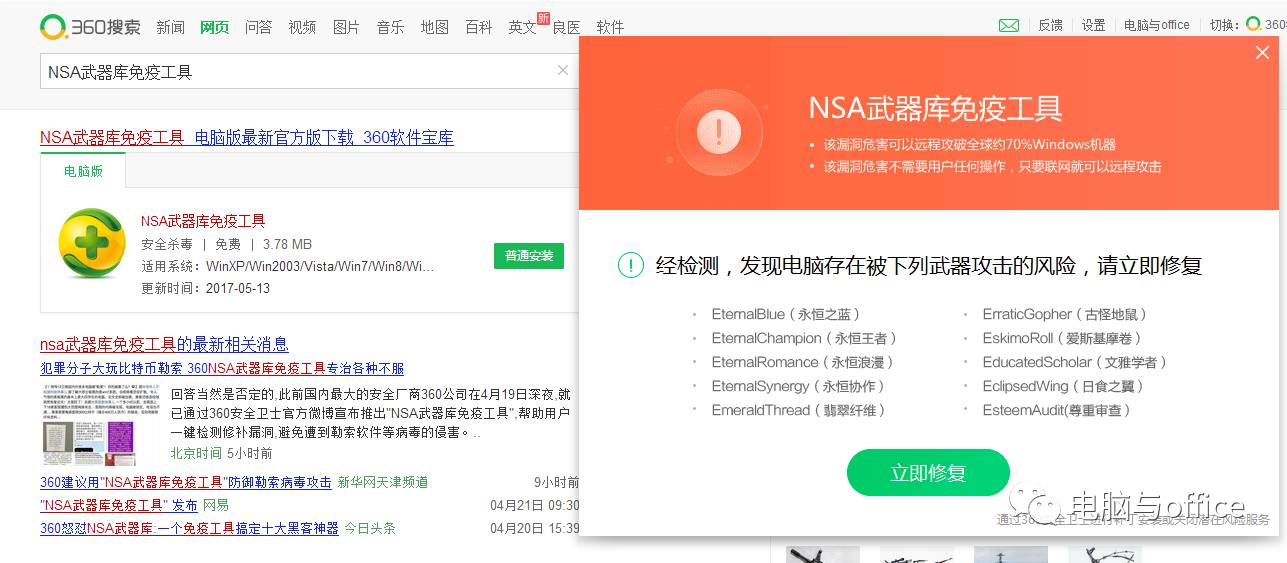Click the 更新时间：2017-05-13 text
Viewport: 1287px width, 563px height.
point(205,288)
